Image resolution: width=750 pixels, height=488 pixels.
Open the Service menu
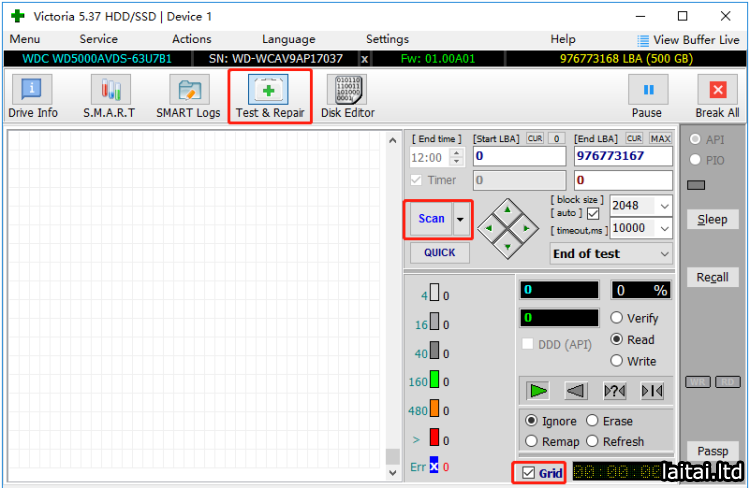pos(99,39)
